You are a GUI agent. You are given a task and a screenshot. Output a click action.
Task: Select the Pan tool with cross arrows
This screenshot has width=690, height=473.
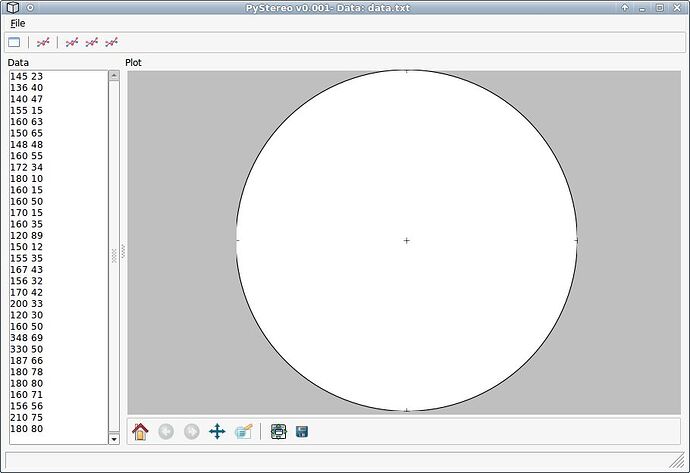217,432
